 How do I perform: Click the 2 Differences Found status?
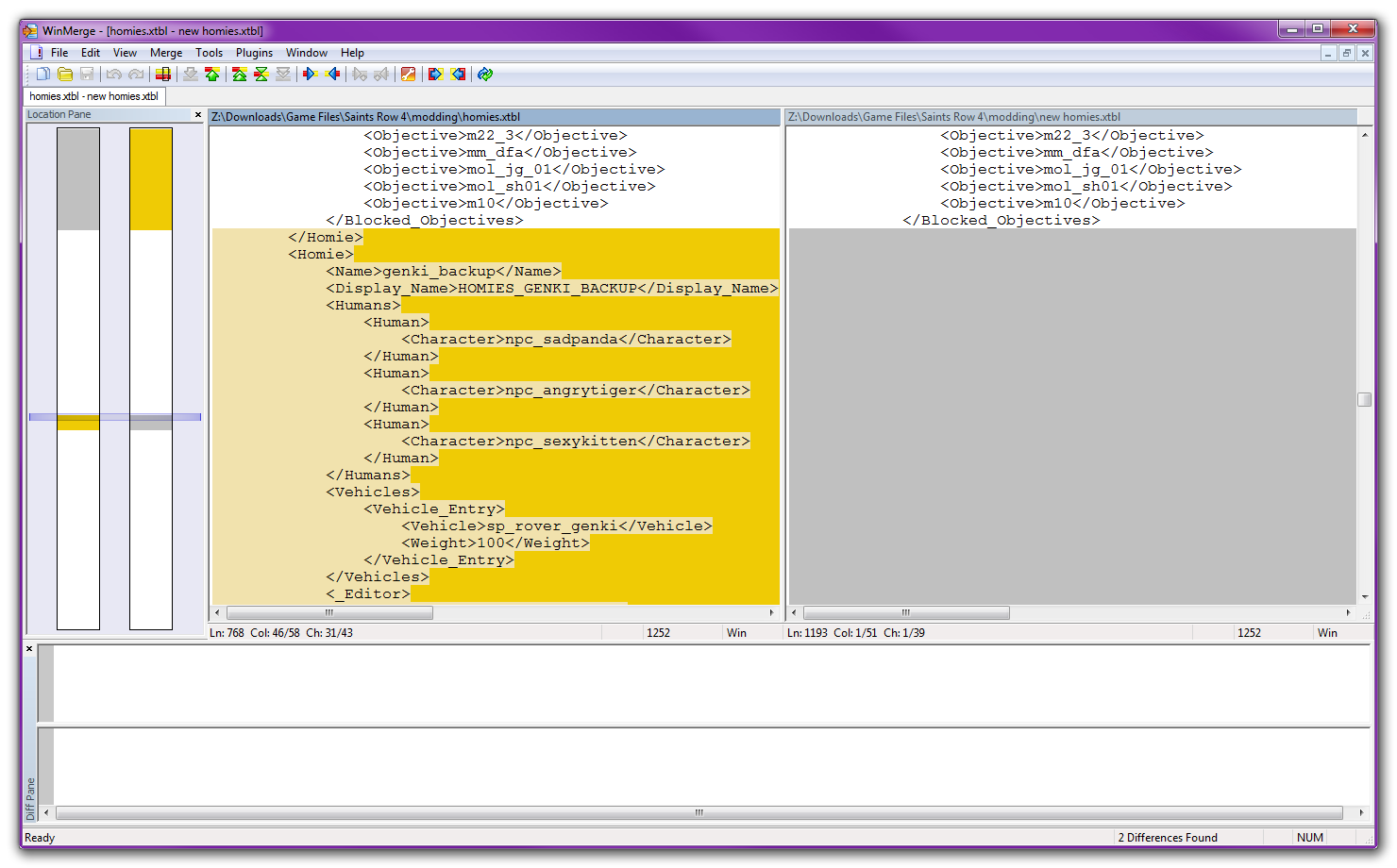point(1168,838)
